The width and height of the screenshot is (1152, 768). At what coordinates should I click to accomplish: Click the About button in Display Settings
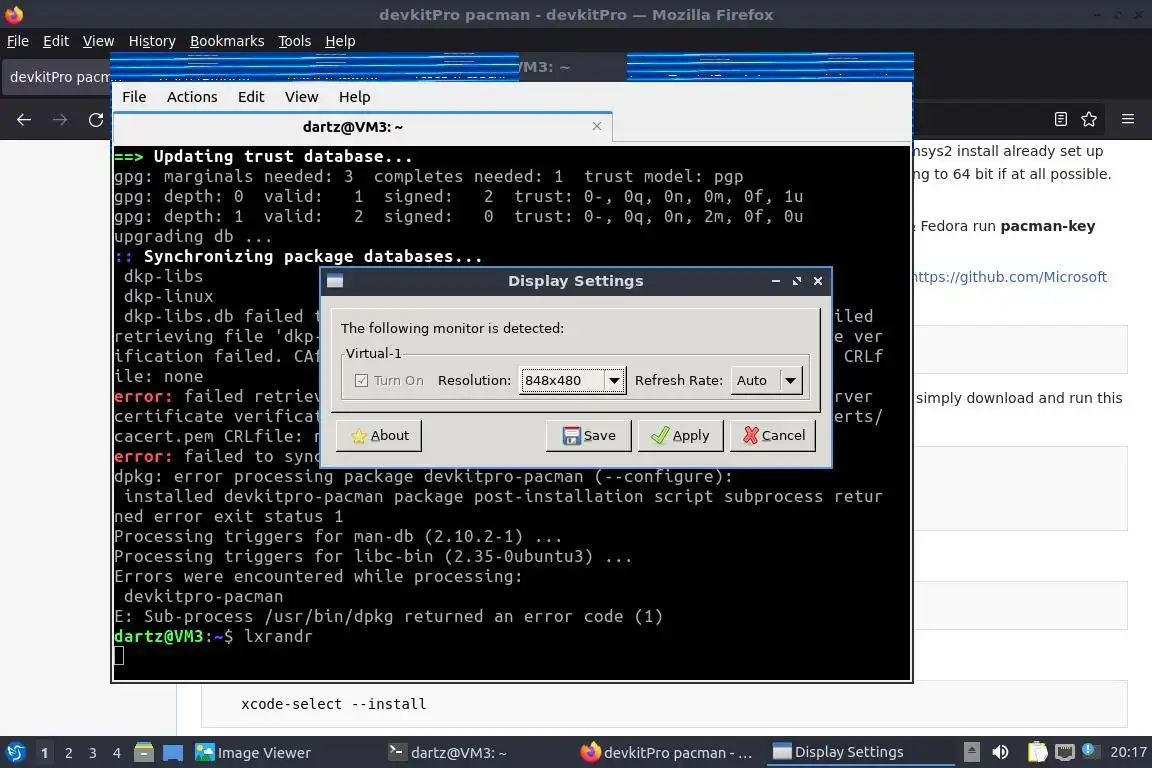pyautogui.click(x=379, y=435)
